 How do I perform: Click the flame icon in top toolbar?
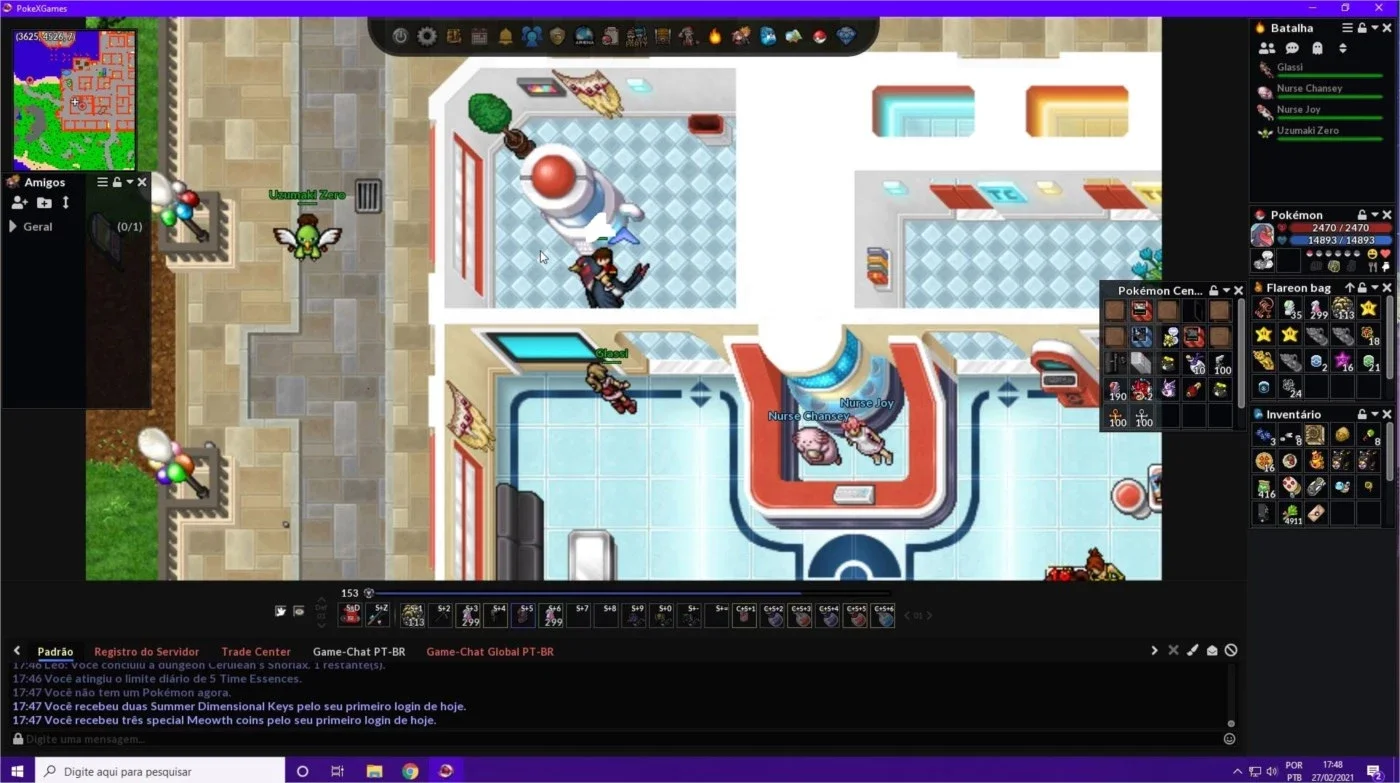click(715, 36)
